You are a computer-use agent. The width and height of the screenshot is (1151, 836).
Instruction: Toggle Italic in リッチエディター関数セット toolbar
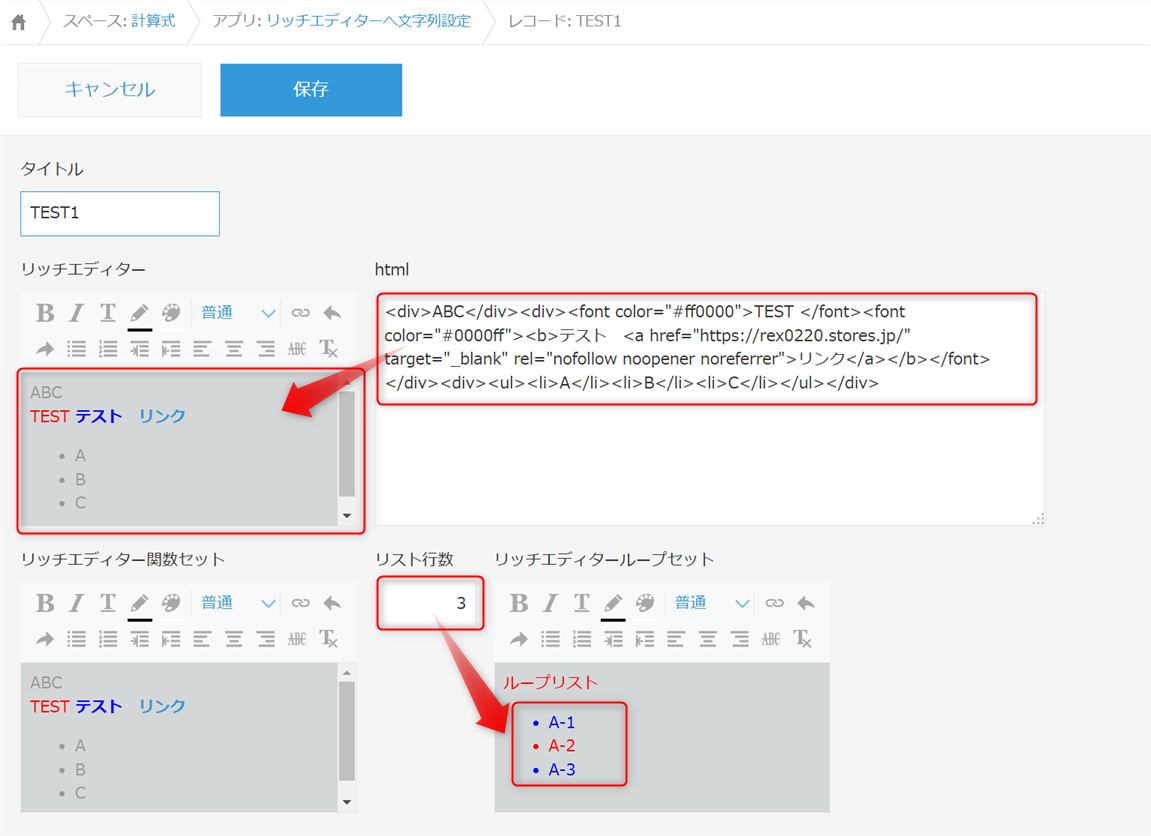click(76, 603)
